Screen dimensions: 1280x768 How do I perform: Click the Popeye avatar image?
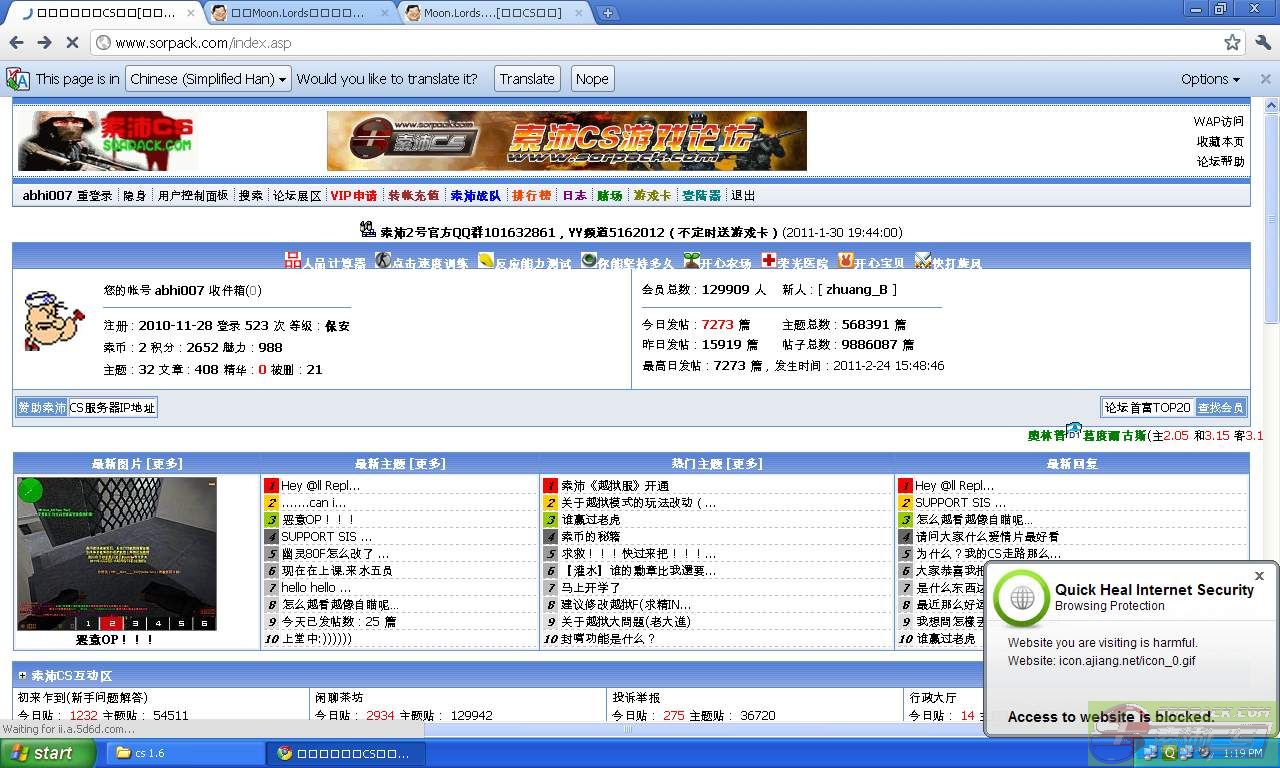tap(54, 320)
